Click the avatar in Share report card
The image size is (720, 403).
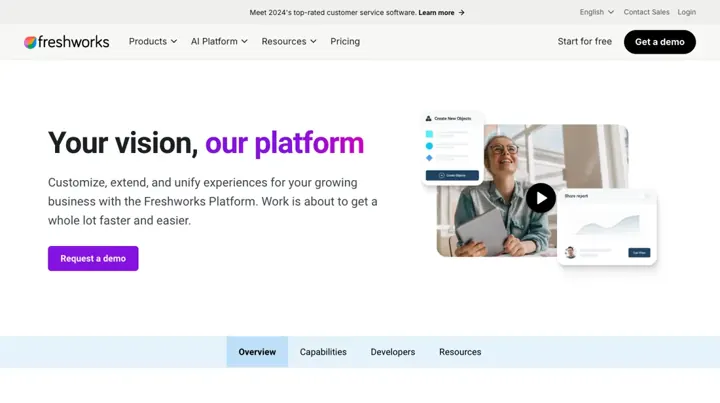[x=570, y=252]
